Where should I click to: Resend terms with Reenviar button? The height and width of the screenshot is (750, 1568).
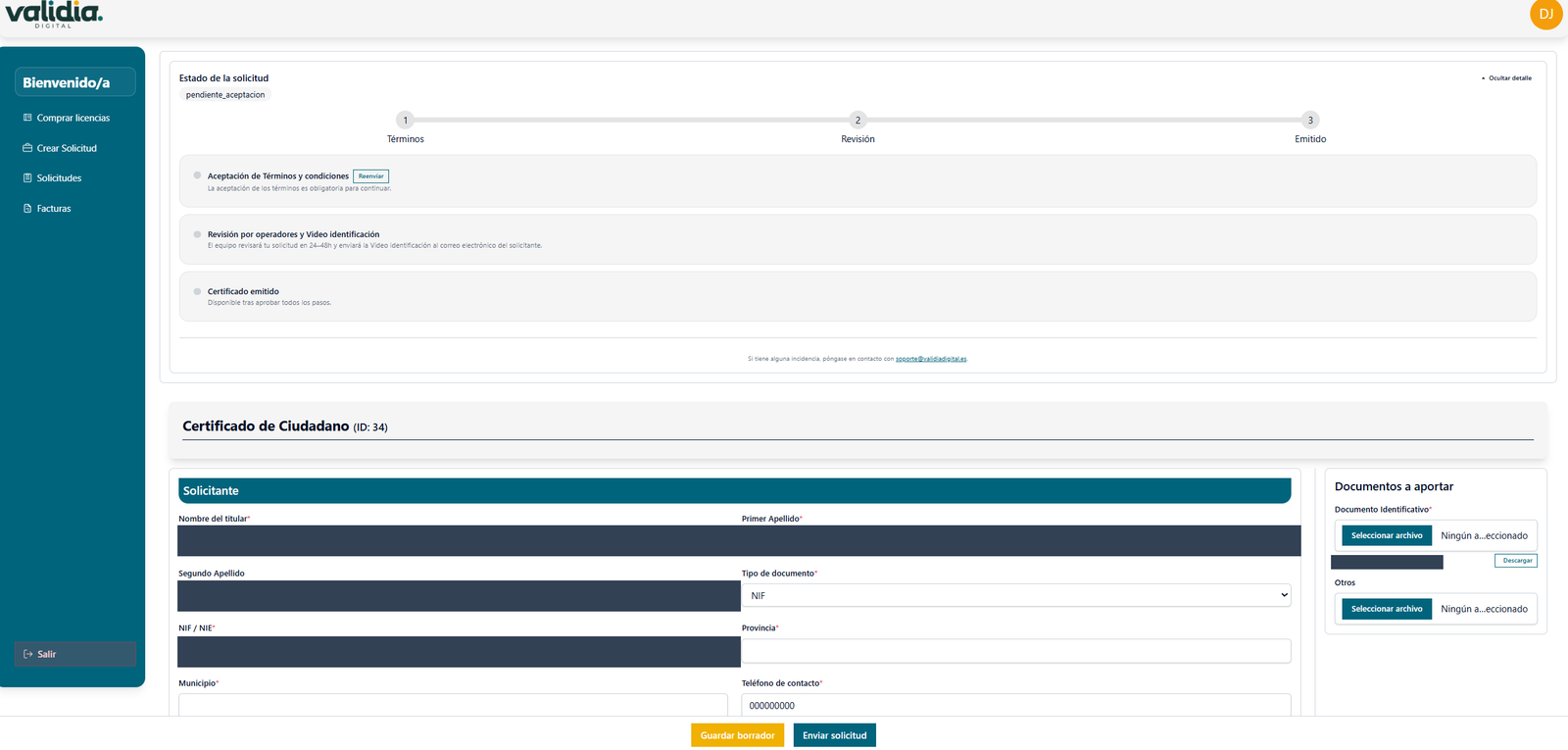pos(371,176)
